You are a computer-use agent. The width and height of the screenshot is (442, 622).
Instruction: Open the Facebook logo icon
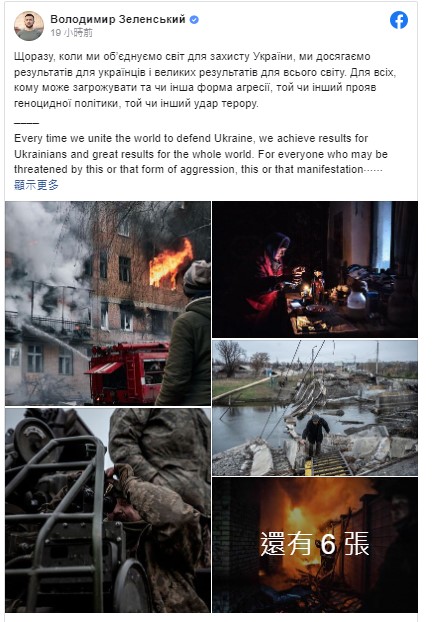(399, 20)
